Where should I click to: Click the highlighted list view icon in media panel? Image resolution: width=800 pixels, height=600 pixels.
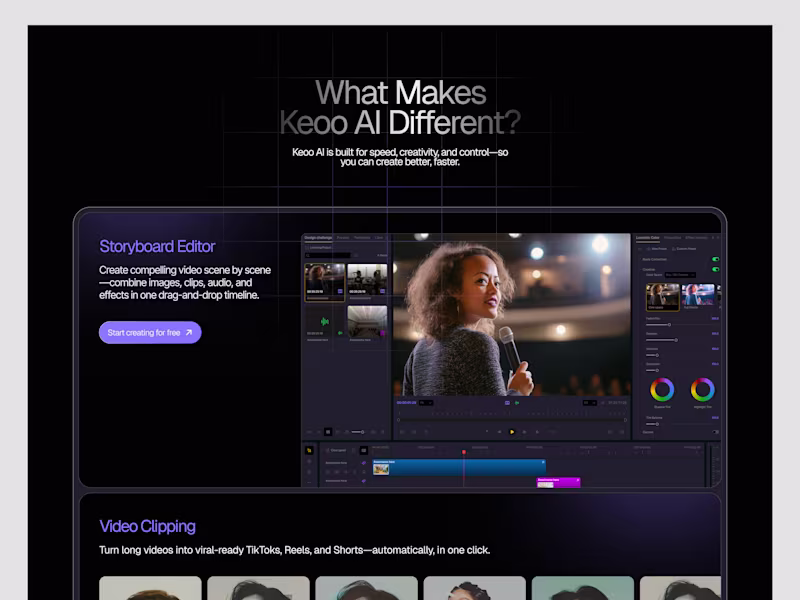(x=328, y=432)
